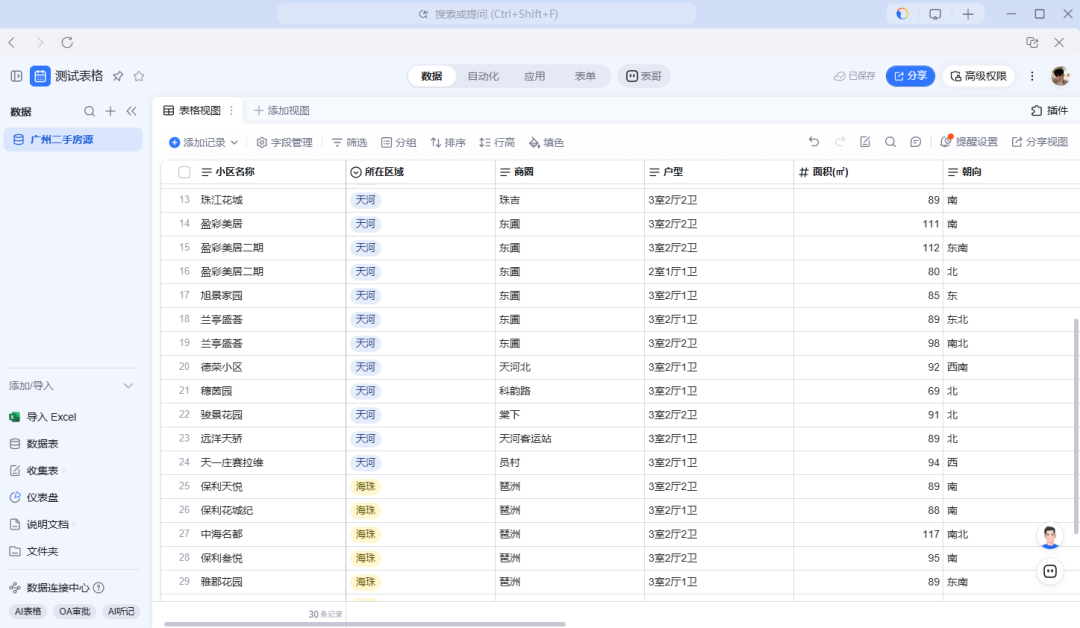Image resolution: width=1080 pixels, height=628 pixels.
Task: Collapse the left data panel with double chevron
Action: coord(131,111)
